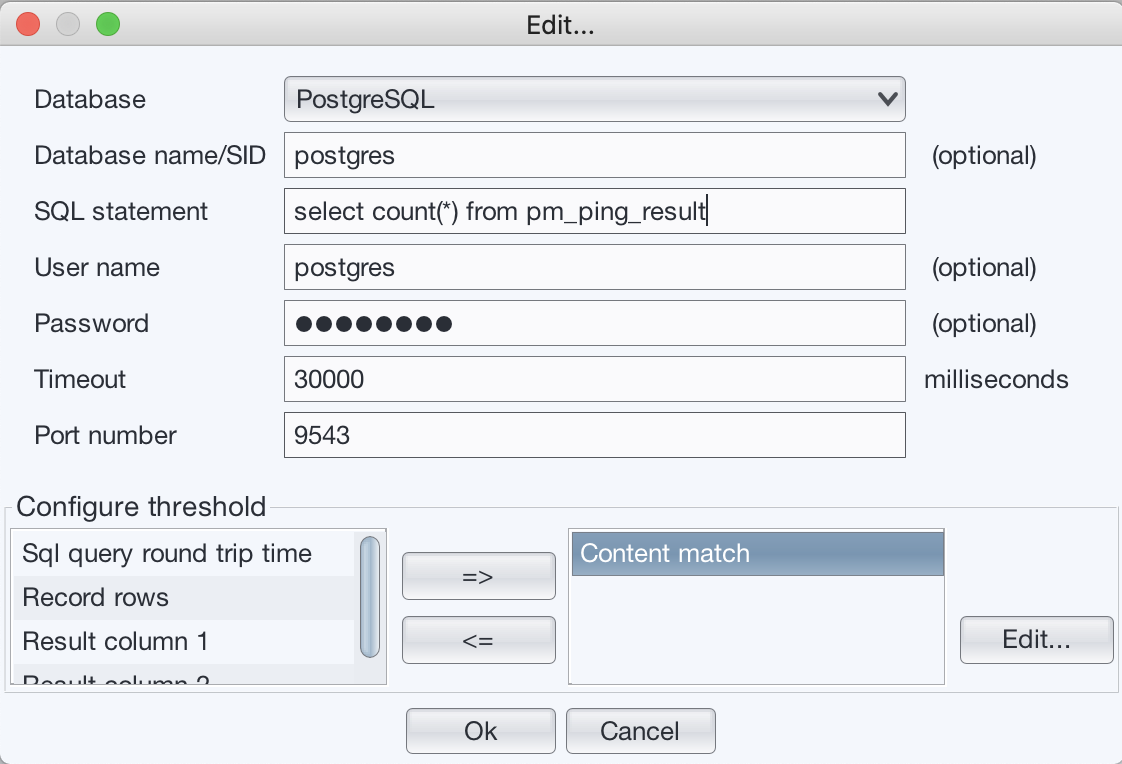Click the Database name/SID input field
Image resolution: width=1122 pixels, height=764 pixels.
(x=594, y=155)
